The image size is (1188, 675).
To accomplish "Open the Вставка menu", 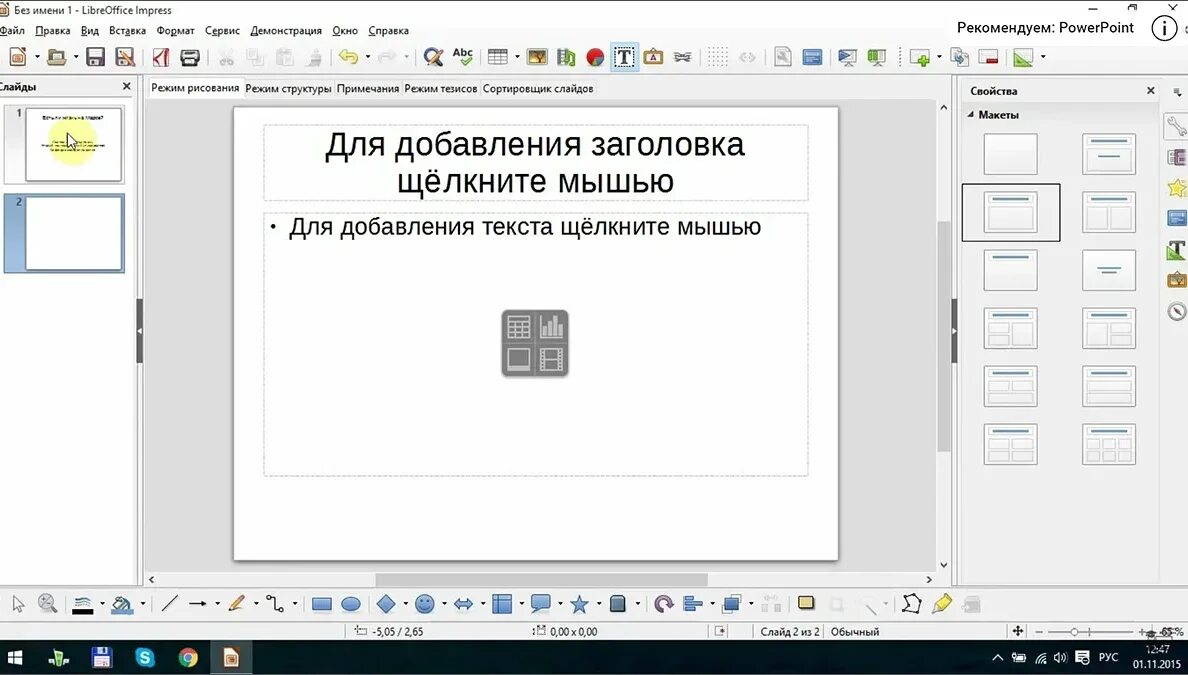I will (x=127, y=30).
